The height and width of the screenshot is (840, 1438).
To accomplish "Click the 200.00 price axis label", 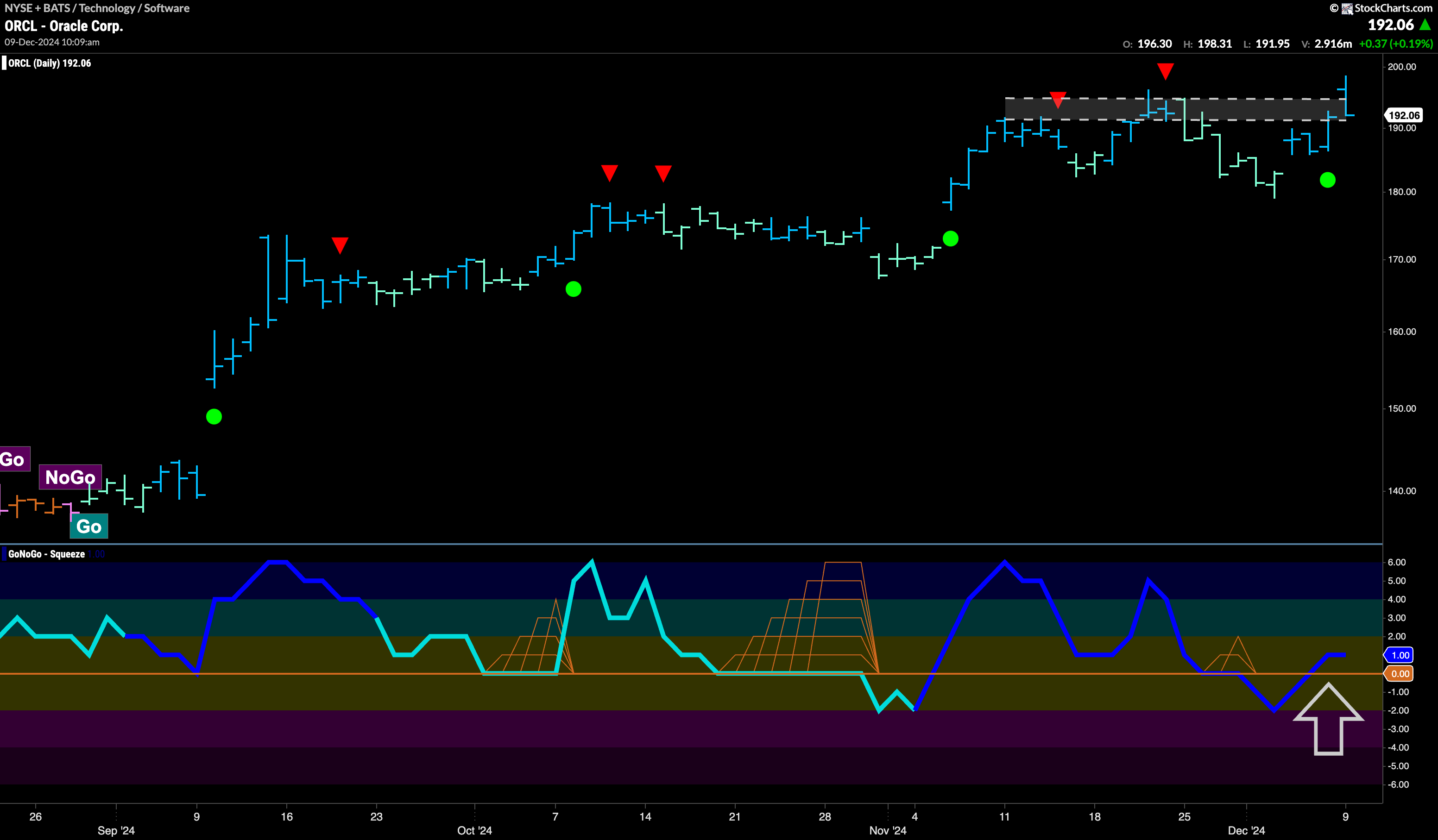I will click(1401, 67).
